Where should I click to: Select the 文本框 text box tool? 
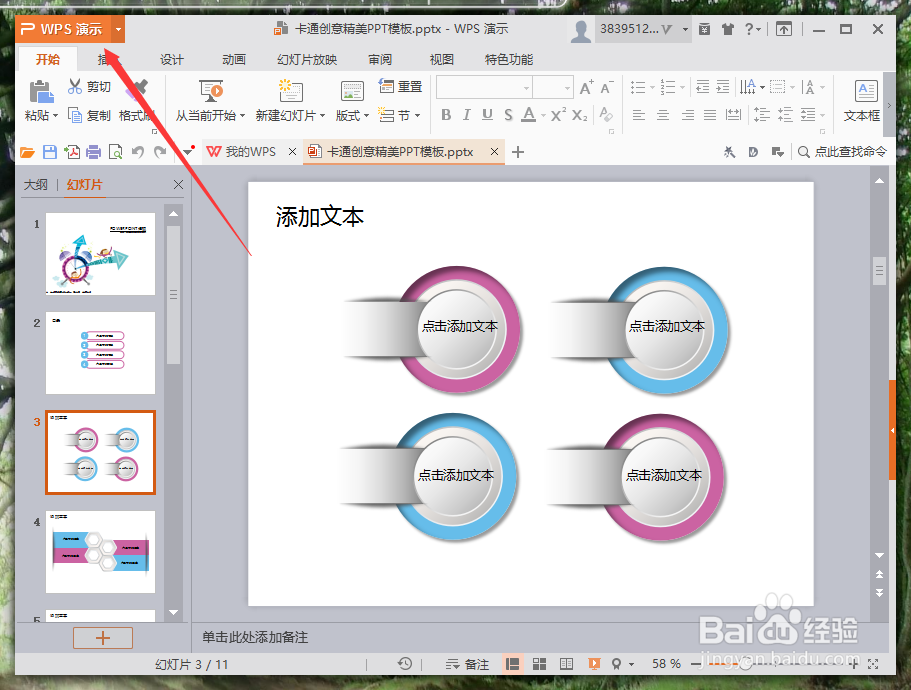[861, 100]
